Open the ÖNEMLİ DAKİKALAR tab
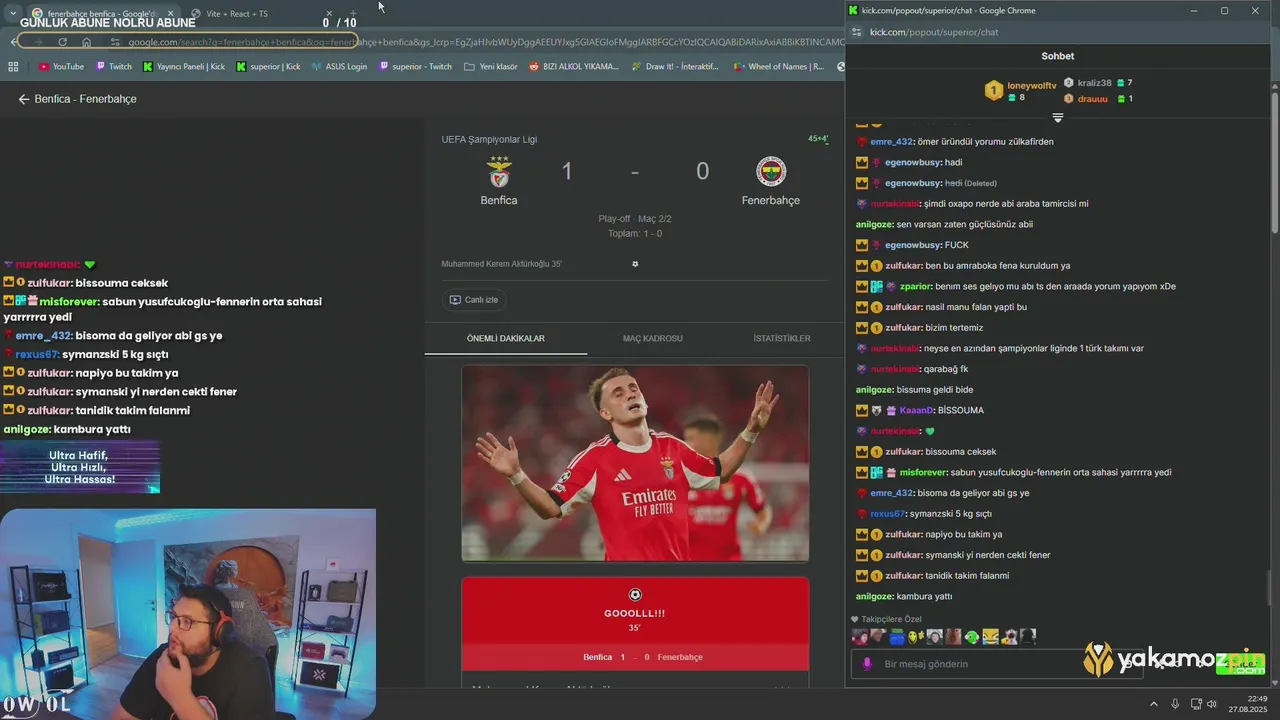1280x720 pixels. tap(505, 338)
